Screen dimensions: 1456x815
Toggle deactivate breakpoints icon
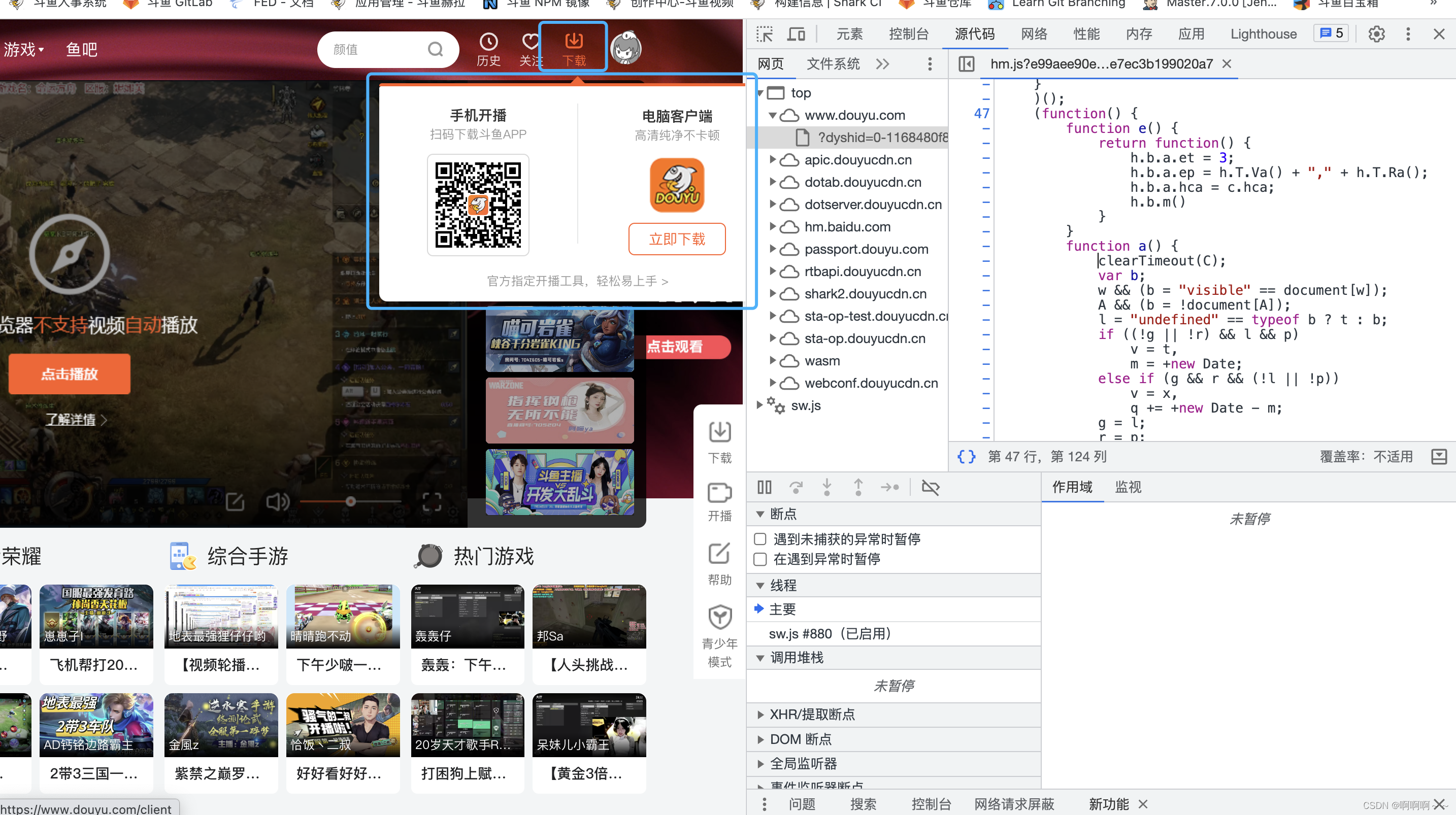coord(931,487)
